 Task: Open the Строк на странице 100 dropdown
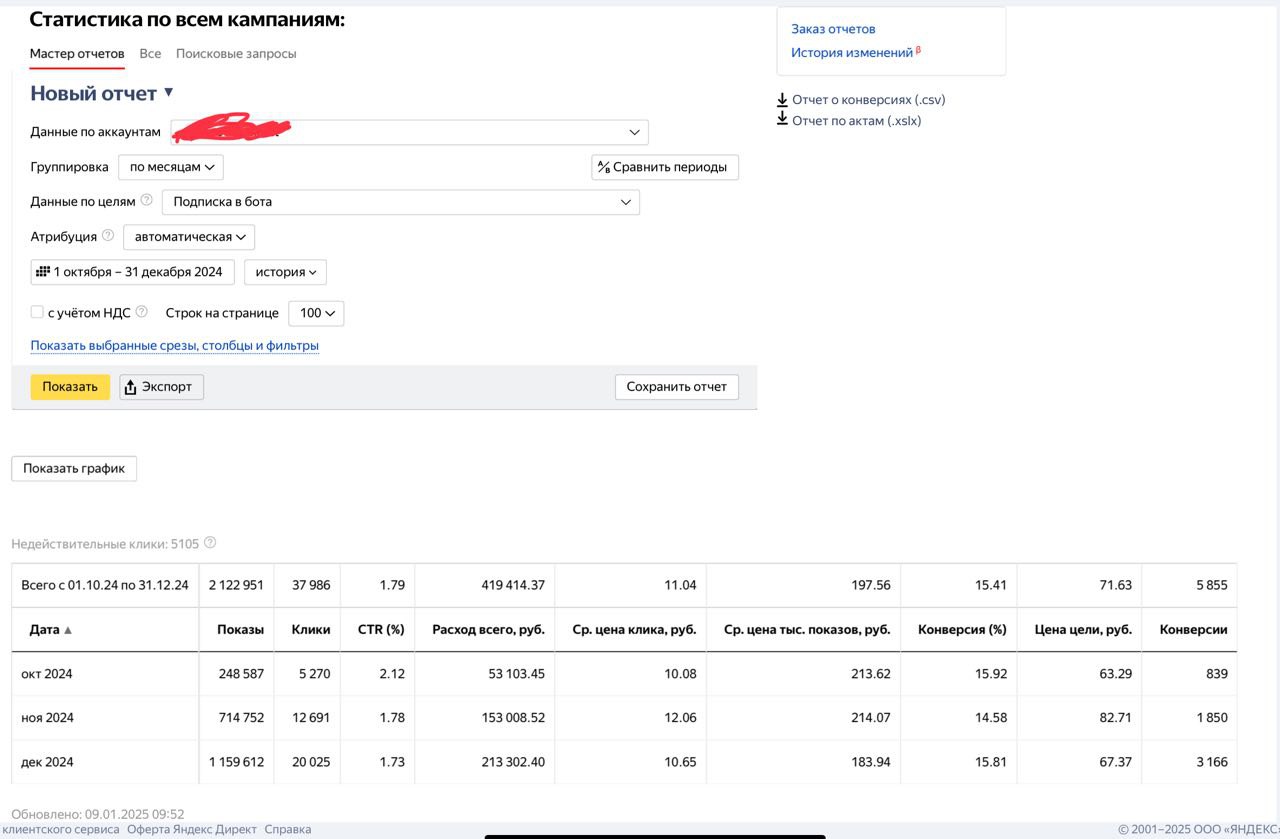(316, 313)
